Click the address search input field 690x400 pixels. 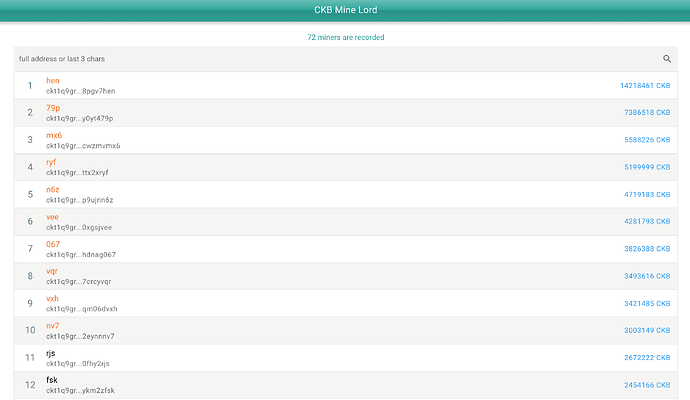point(330,59)
